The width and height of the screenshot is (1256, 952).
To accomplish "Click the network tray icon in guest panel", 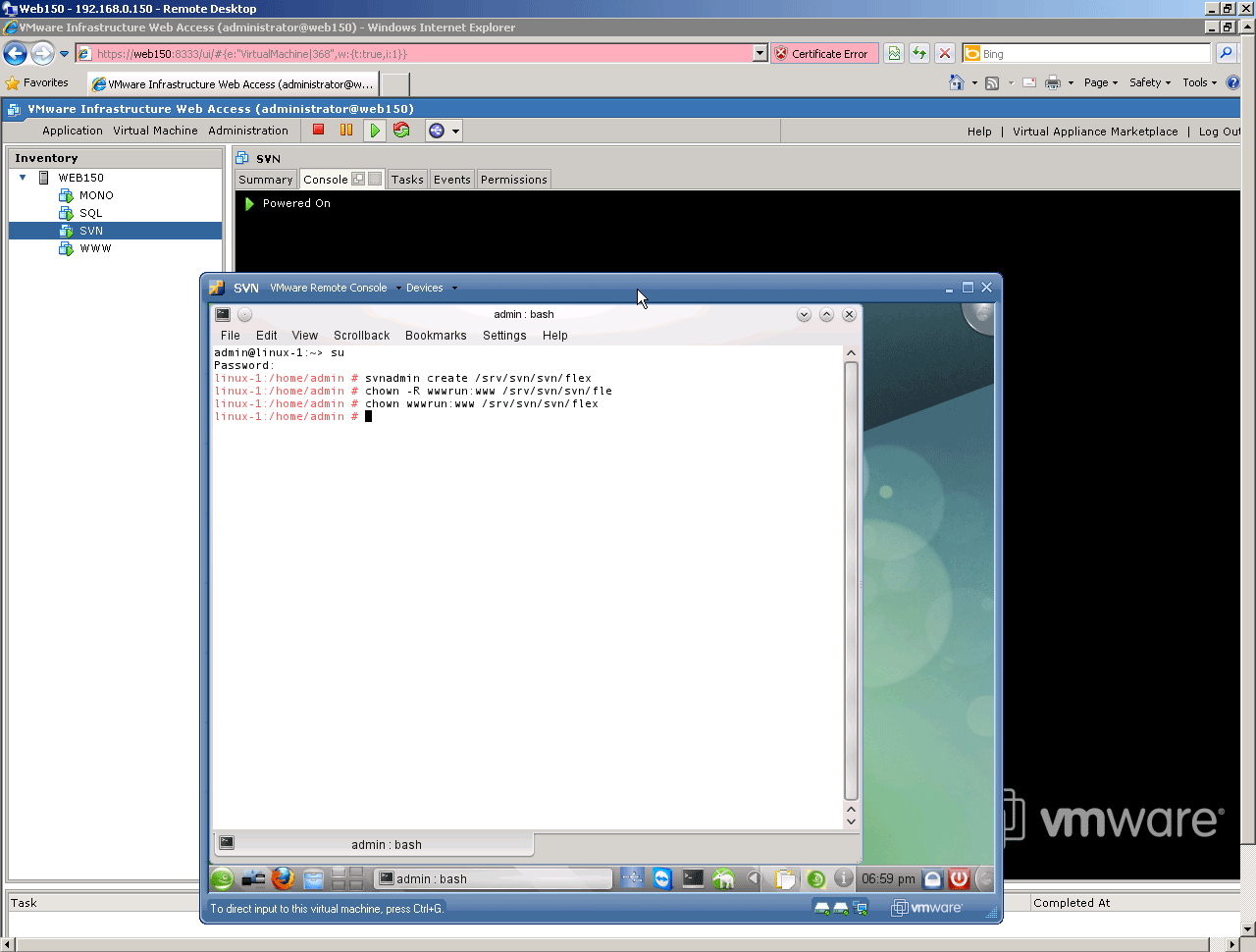I will tap(632, 878).
